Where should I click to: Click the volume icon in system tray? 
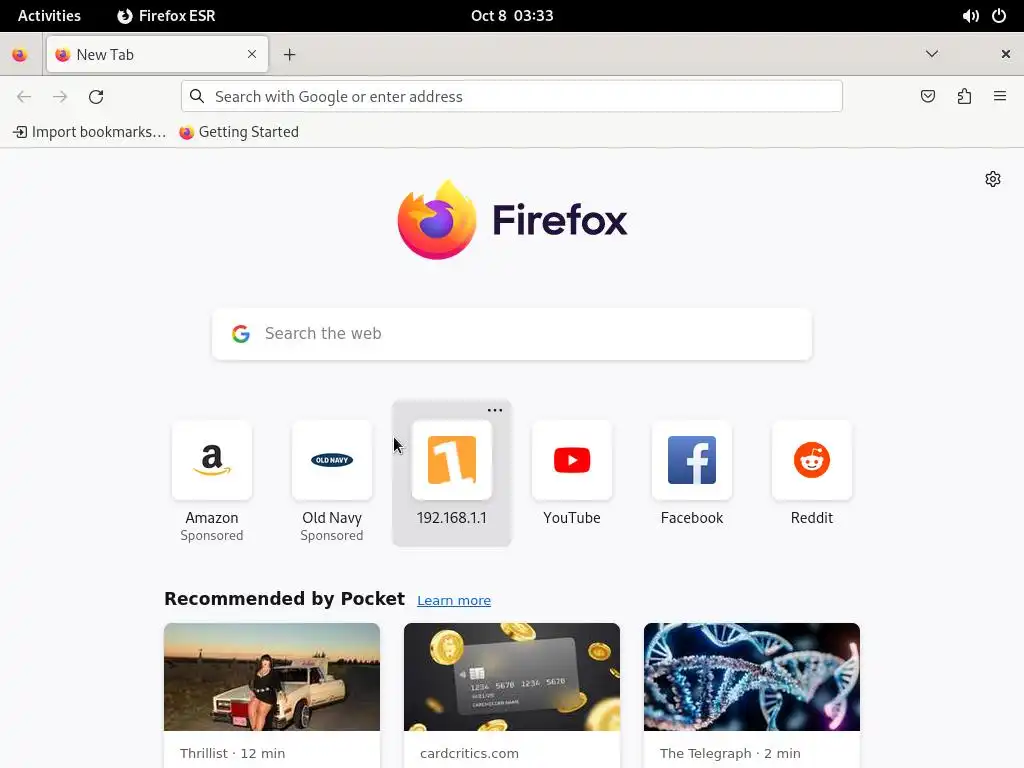click(x=970, y=16)
